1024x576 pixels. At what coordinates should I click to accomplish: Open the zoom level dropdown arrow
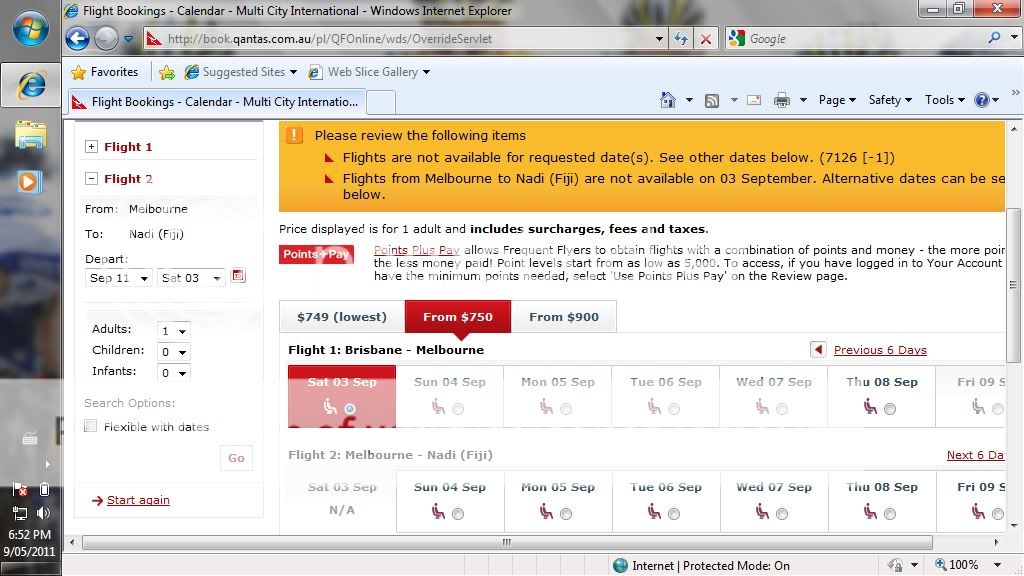click(x=997, y=565)
